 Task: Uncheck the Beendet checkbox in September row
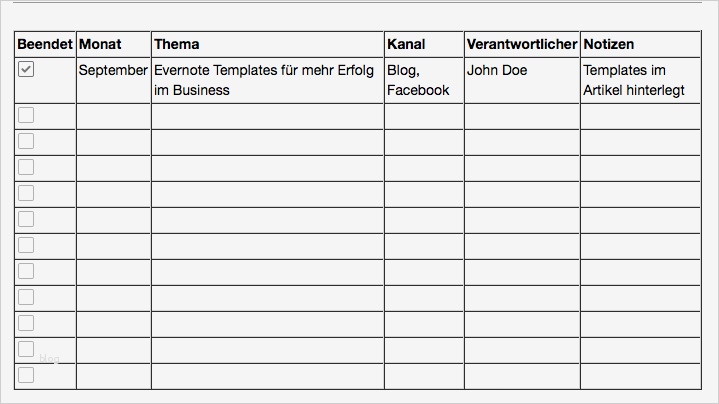click(x=26, y=69)
